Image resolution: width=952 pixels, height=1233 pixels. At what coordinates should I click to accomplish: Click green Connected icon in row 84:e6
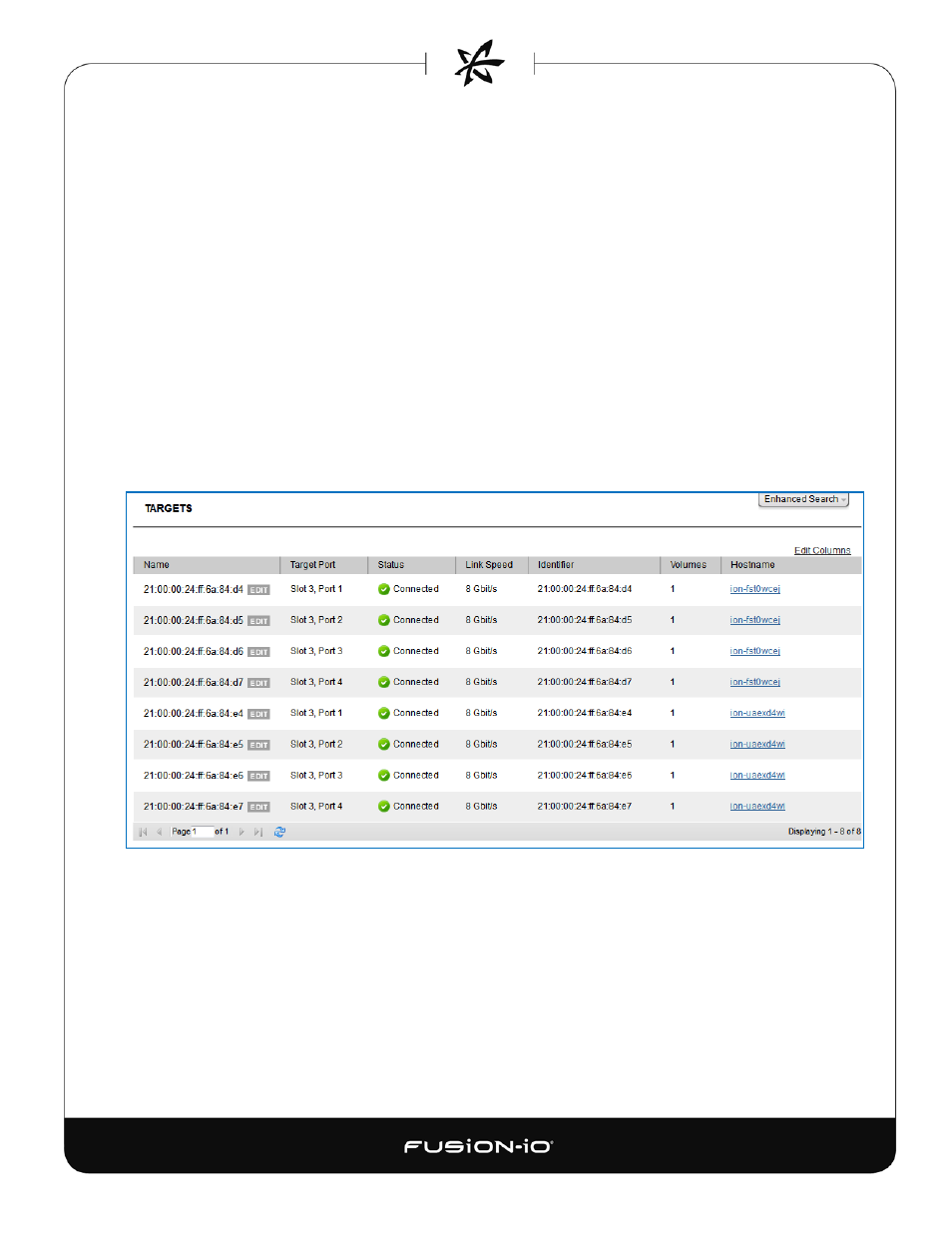point(383,775)
